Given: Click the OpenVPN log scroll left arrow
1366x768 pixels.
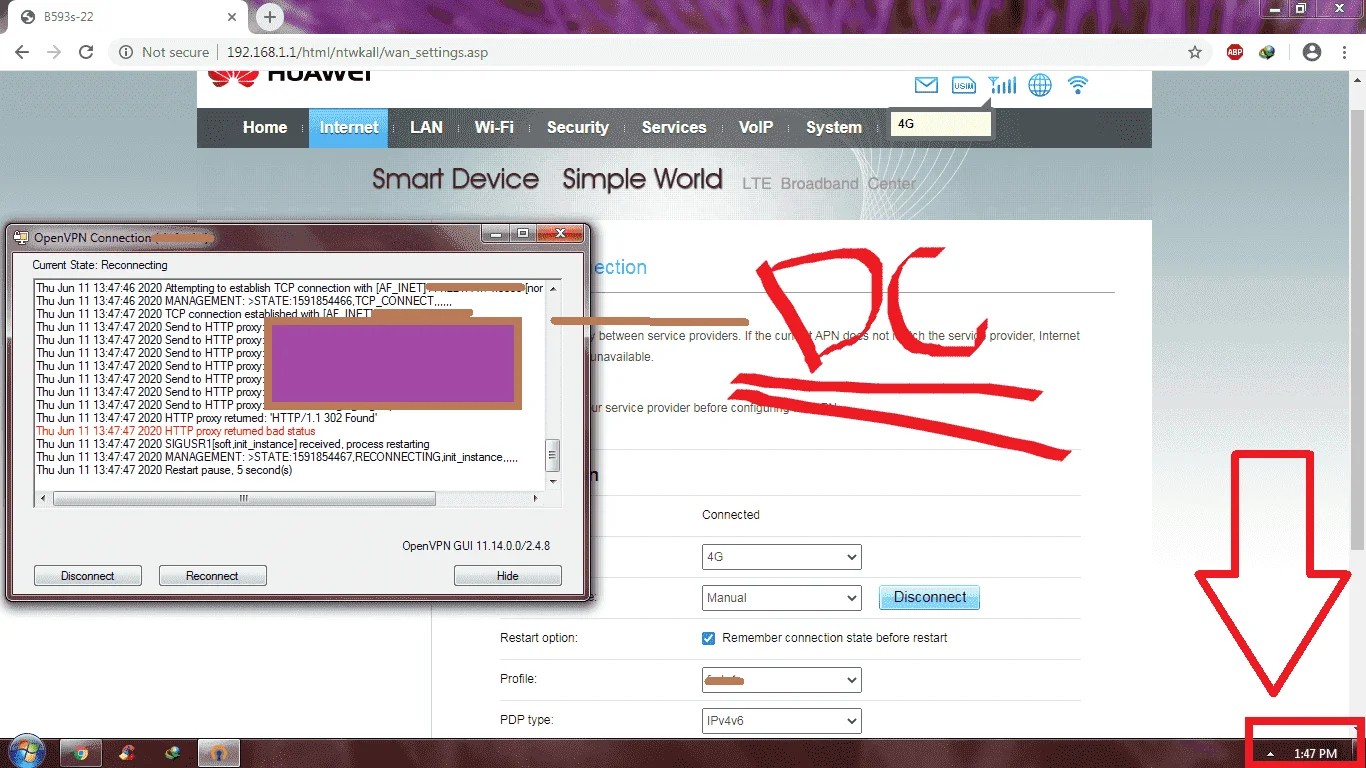Looking at the screenshot, I should (43, 498).
